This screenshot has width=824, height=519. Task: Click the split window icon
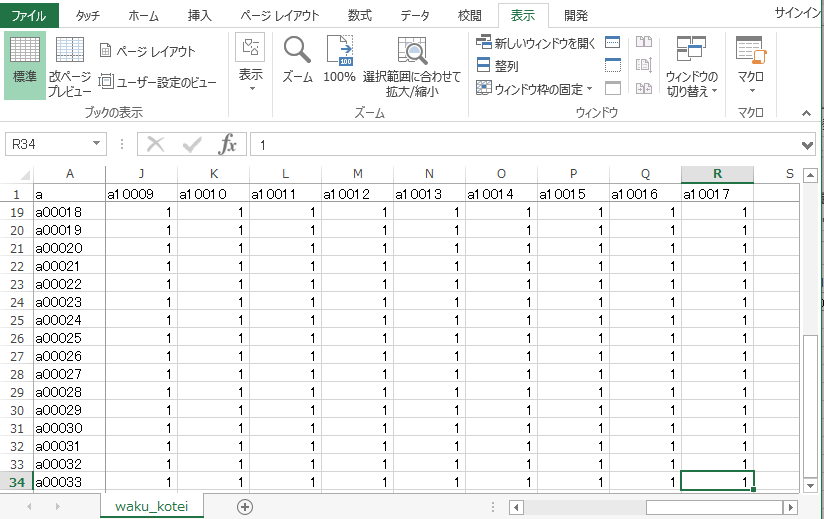613,42
